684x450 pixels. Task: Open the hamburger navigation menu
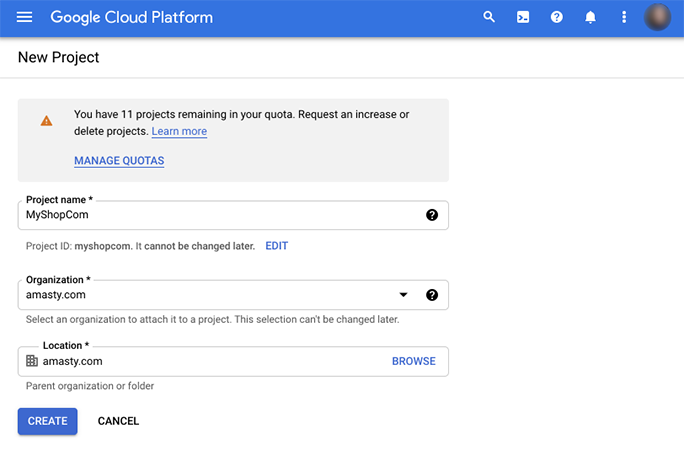point(24,17)
